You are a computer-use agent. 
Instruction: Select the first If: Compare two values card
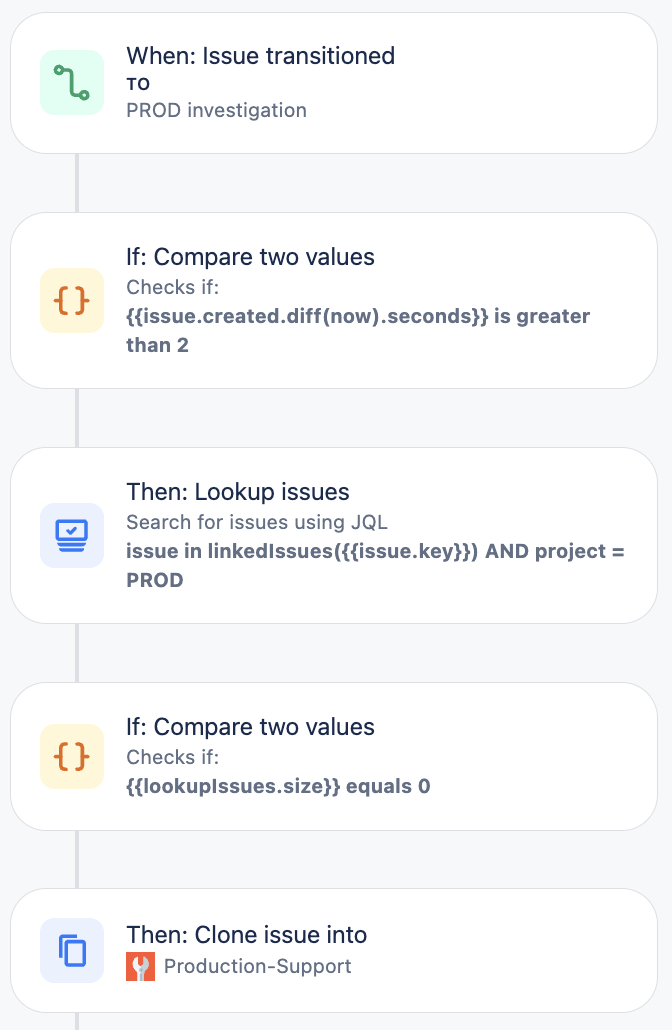[336, 300]
